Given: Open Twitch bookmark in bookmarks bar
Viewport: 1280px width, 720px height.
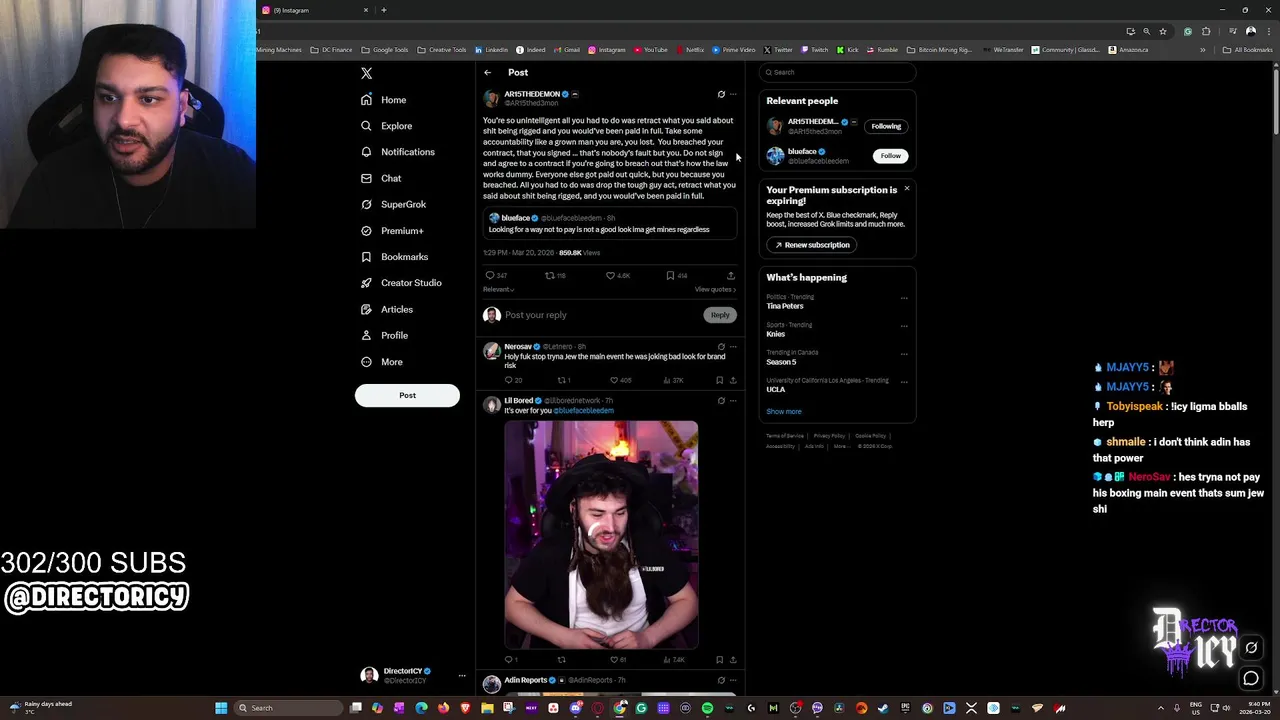Looking at the screenshot, I should point(815,50).
